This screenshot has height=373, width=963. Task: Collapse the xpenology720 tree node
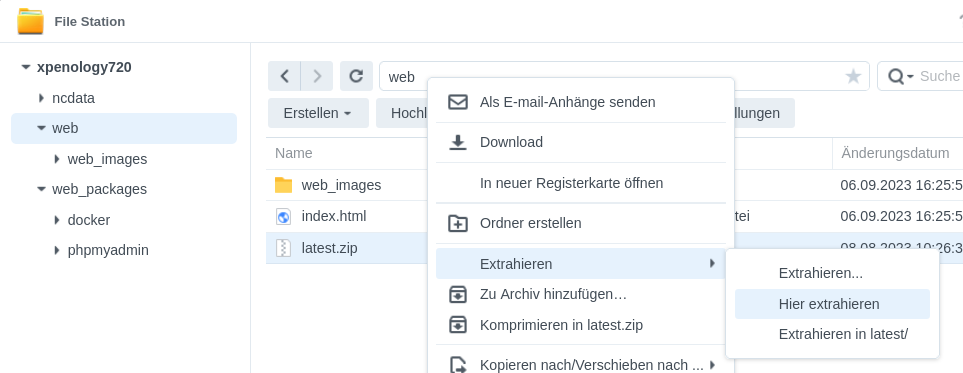point(26,67)
